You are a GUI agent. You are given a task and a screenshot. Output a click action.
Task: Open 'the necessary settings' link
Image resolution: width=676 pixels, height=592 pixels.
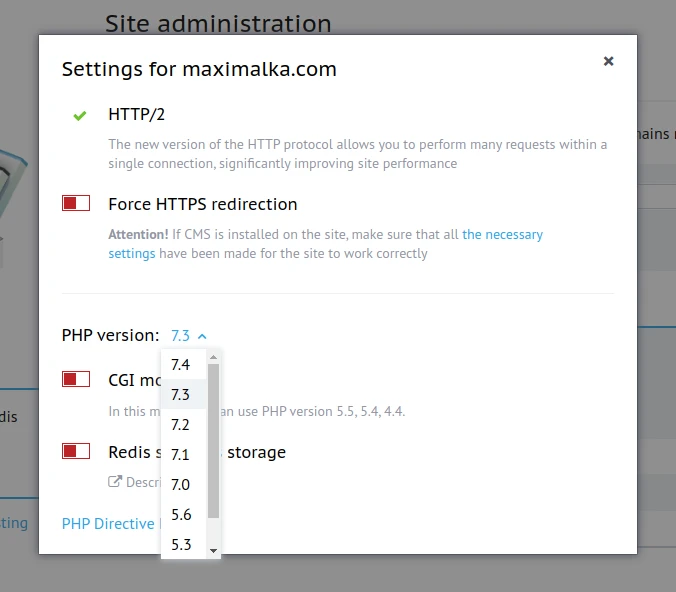tap(502, 235)
